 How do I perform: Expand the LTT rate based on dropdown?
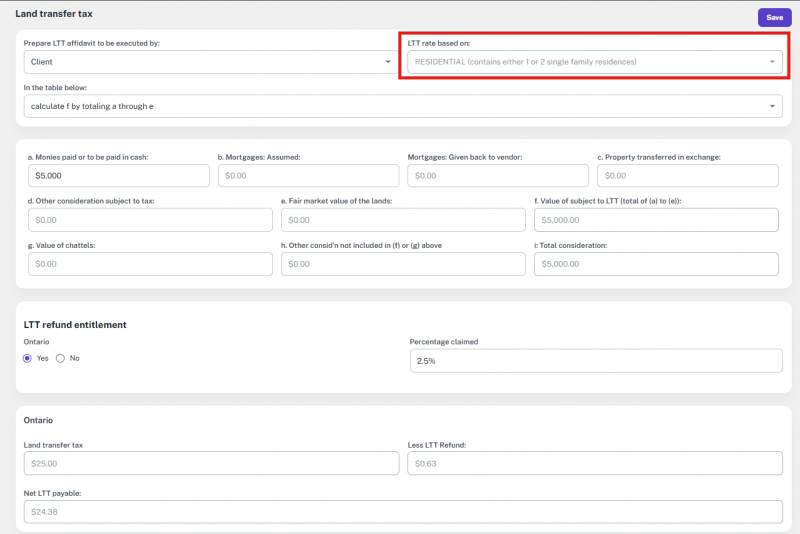point(594,62)
